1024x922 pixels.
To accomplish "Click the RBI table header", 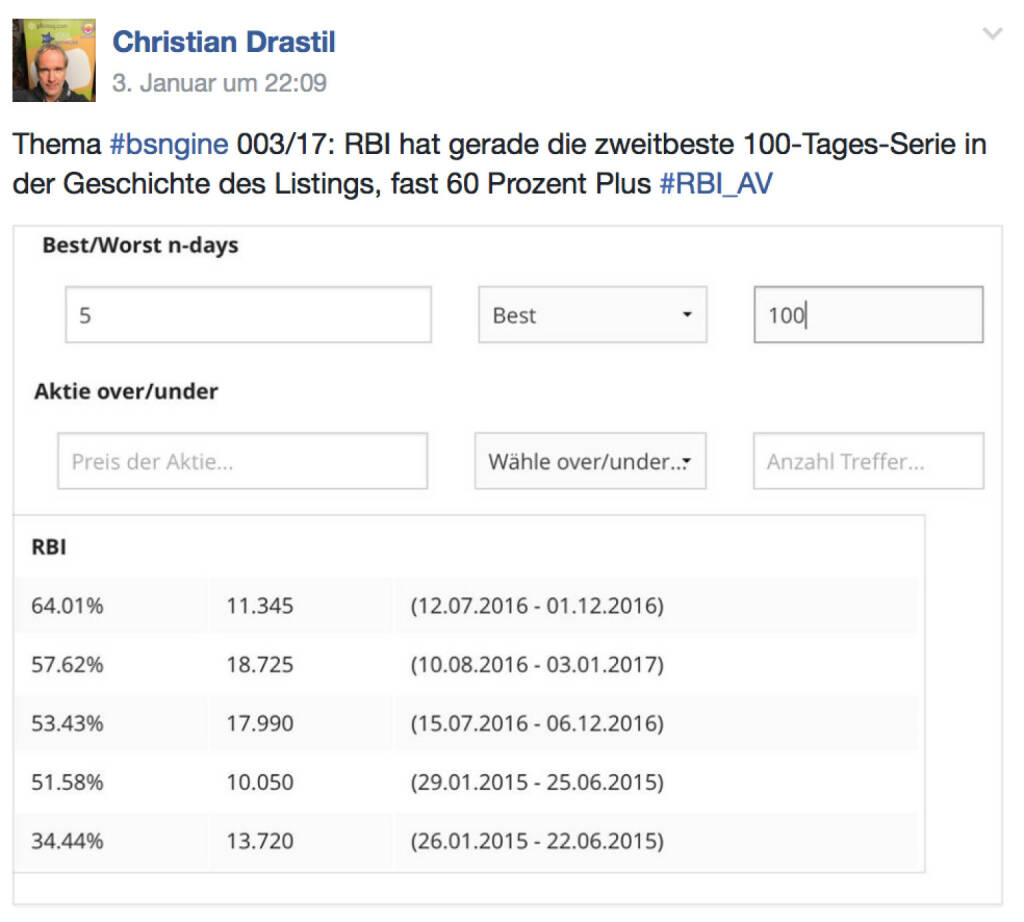I will (x=50, y=548).
